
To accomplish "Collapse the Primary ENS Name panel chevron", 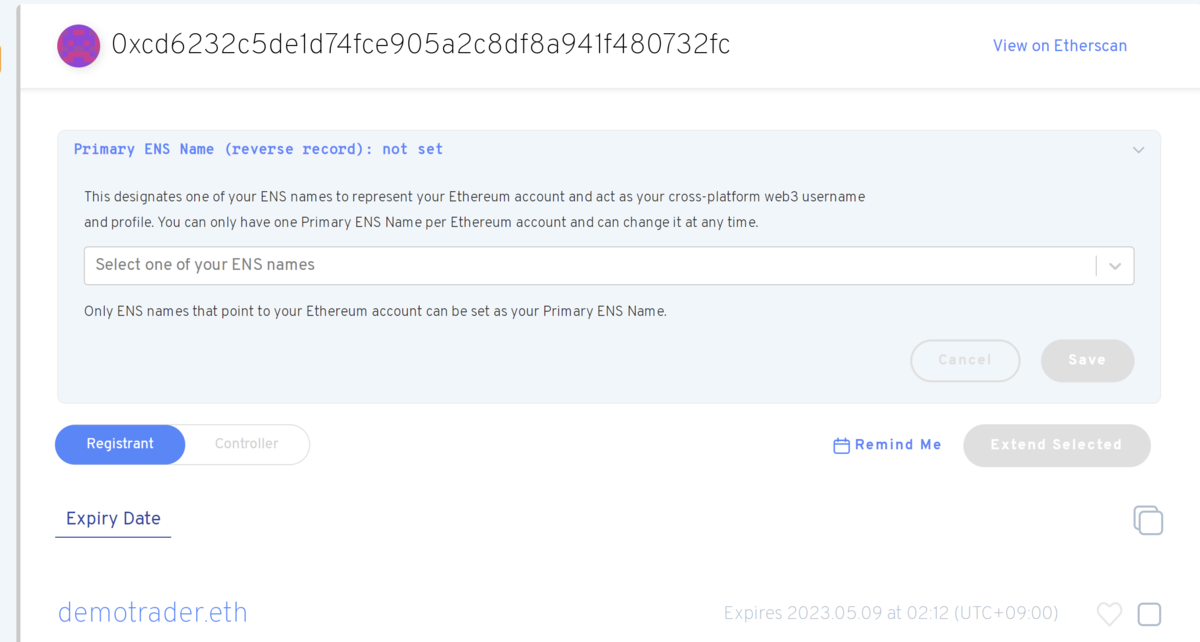I will [x=1138, y=150].
